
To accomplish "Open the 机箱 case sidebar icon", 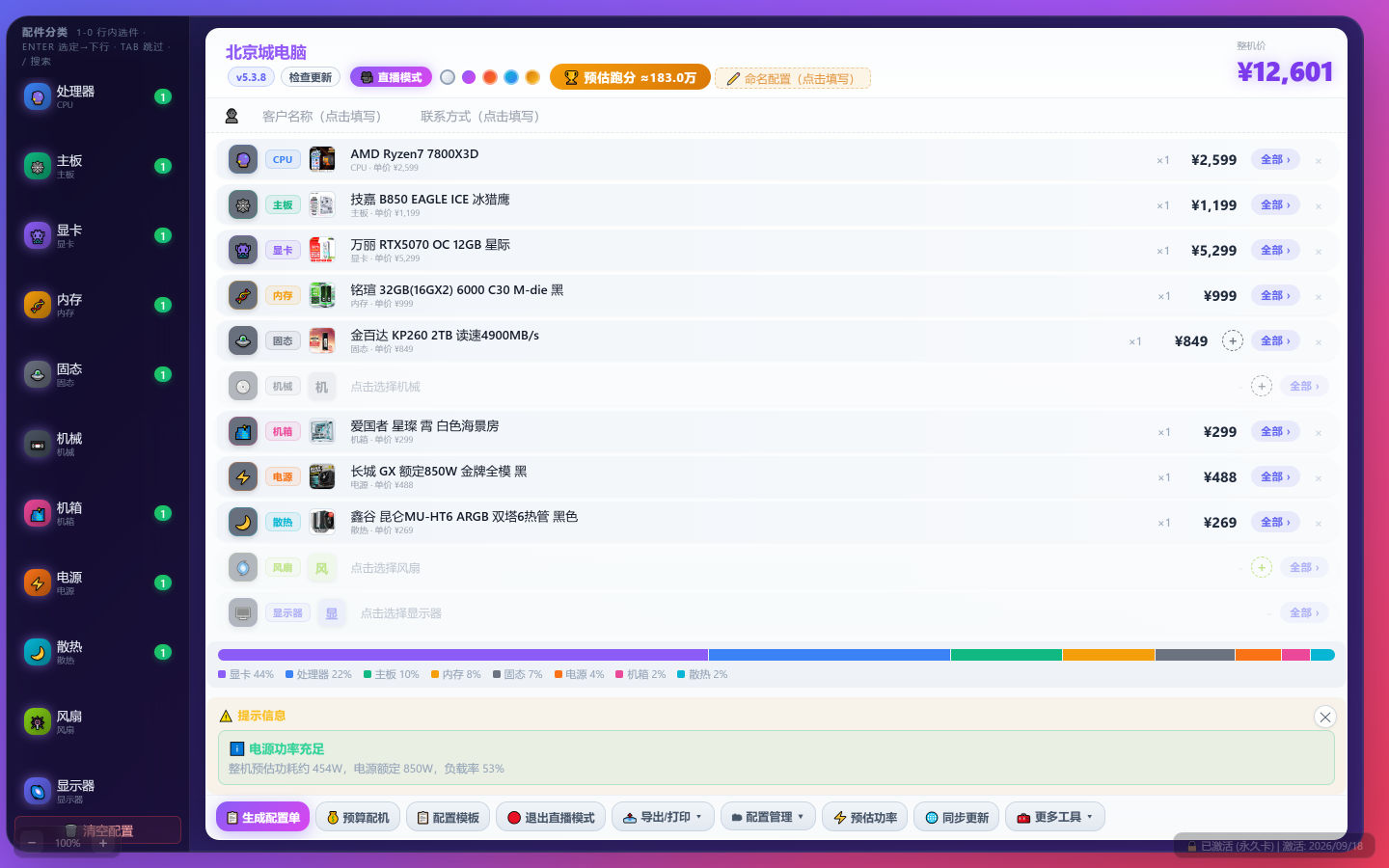I will pos(38,513).
